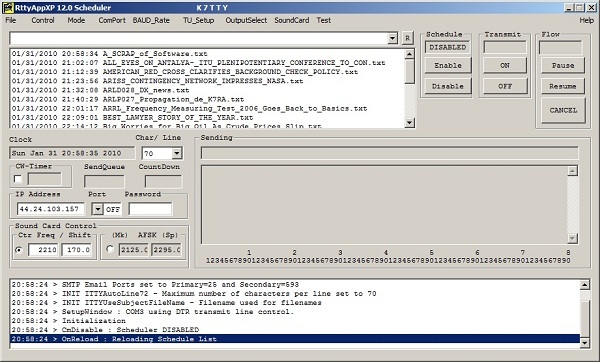This screenshot has width=600, height=362.
Task: Click the center frequency field 2210
Action: click(x=43, y=250)
